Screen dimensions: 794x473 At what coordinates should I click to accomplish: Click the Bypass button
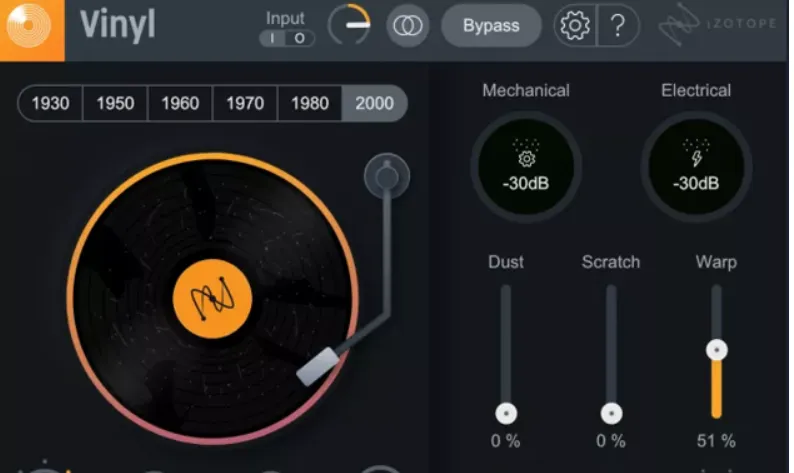coord(491,26)
